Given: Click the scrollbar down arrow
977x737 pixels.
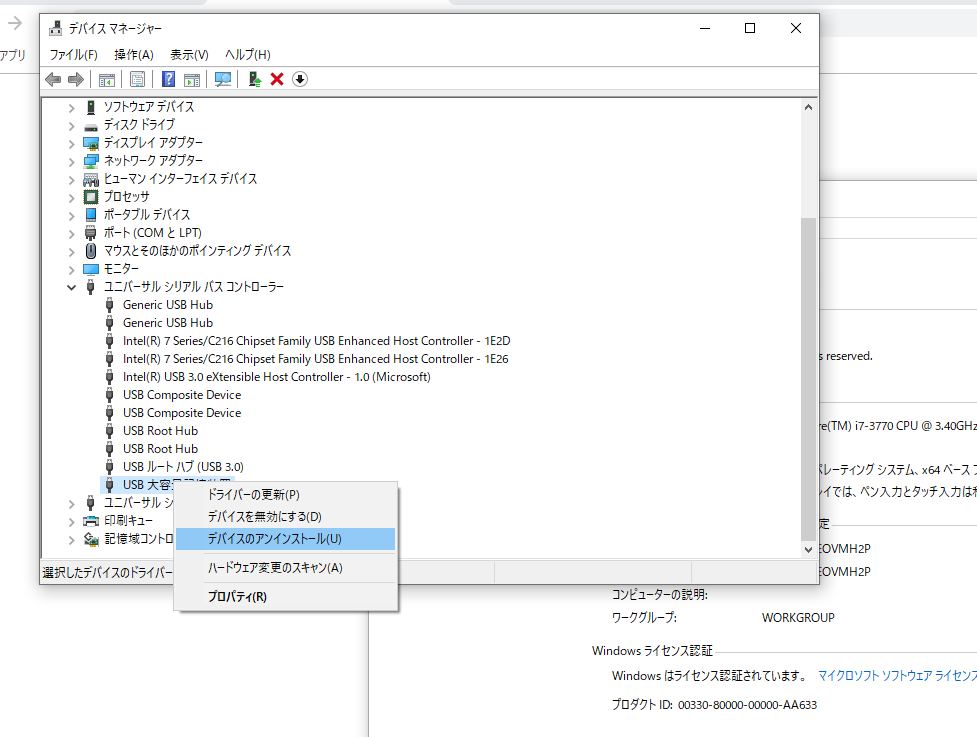Looking at the screenshot, I should 807,548.
